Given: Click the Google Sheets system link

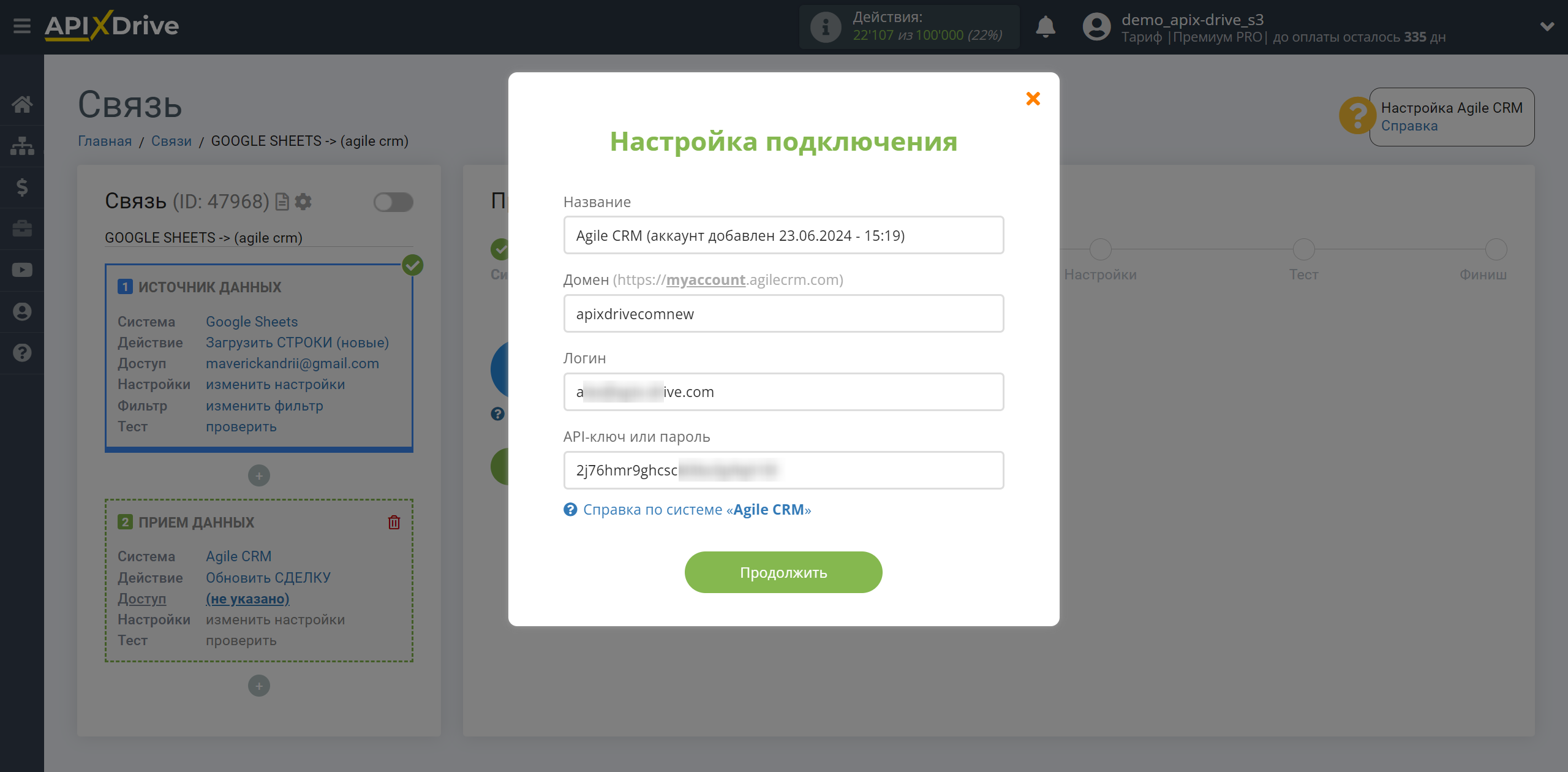Looking at the screenshot, I should (252, 322).
